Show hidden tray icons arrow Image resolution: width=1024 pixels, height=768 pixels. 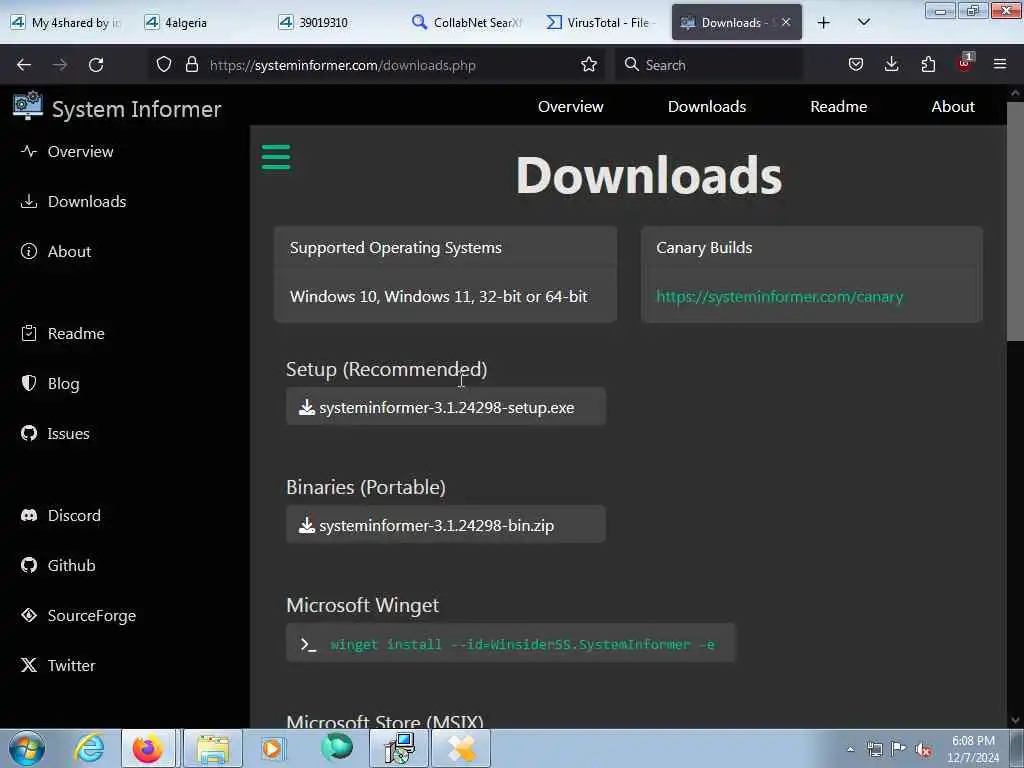click(x=850, y=749)
